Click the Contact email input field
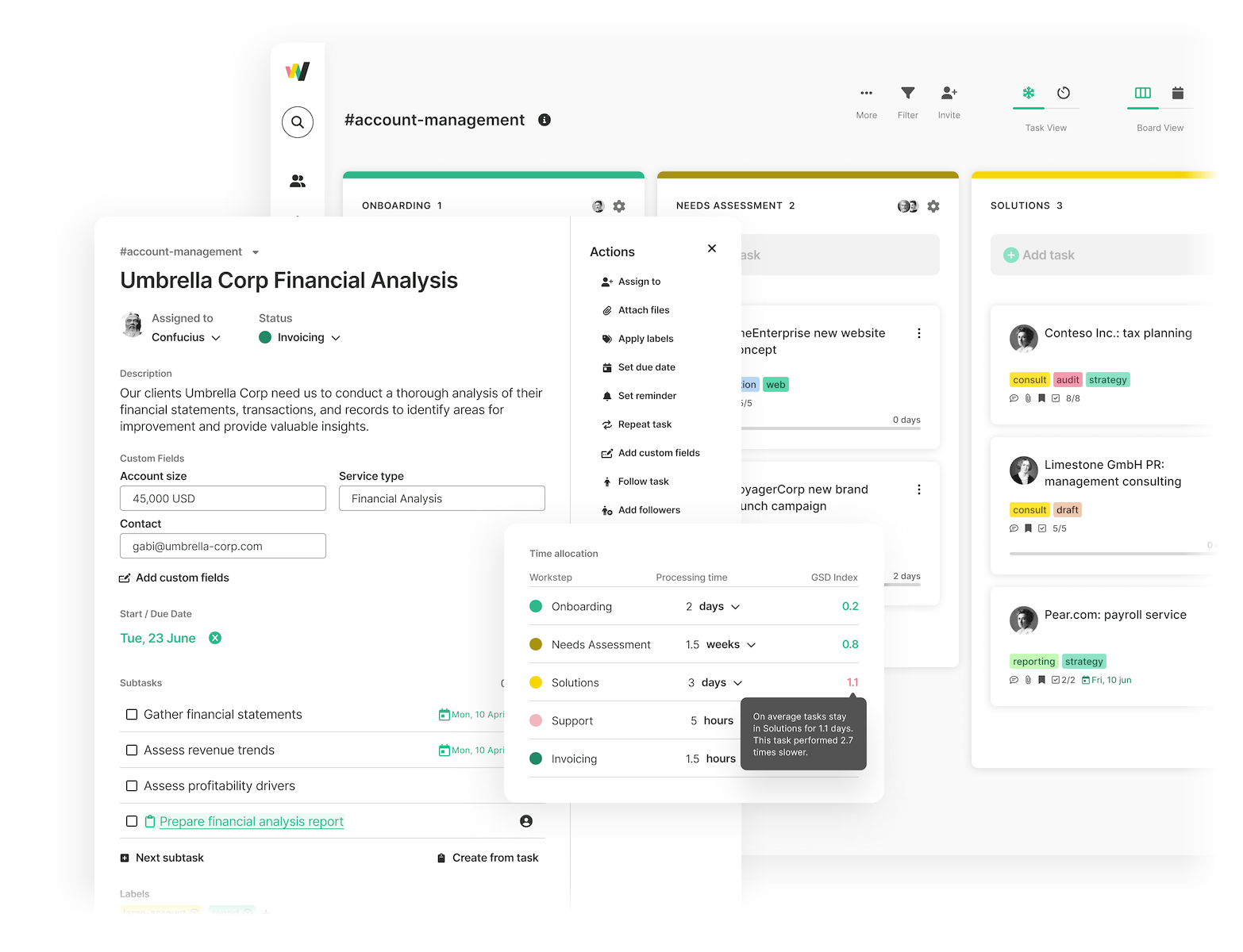Image resolution: width=1243 pixels, height=952 pixels. point(222,547)
